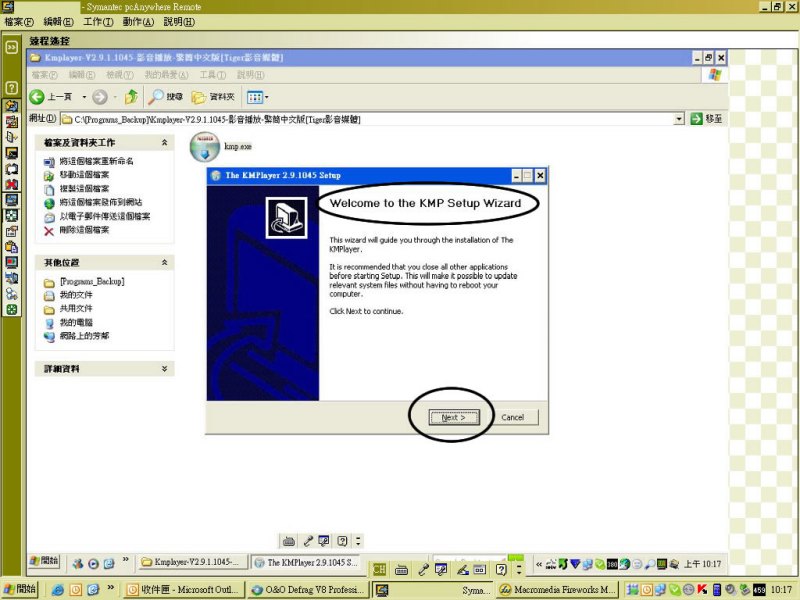This screenshot has width=800, height=600.
Task: Click Next in the KMPlayer Setup wizard
Action: pos(454,417)
